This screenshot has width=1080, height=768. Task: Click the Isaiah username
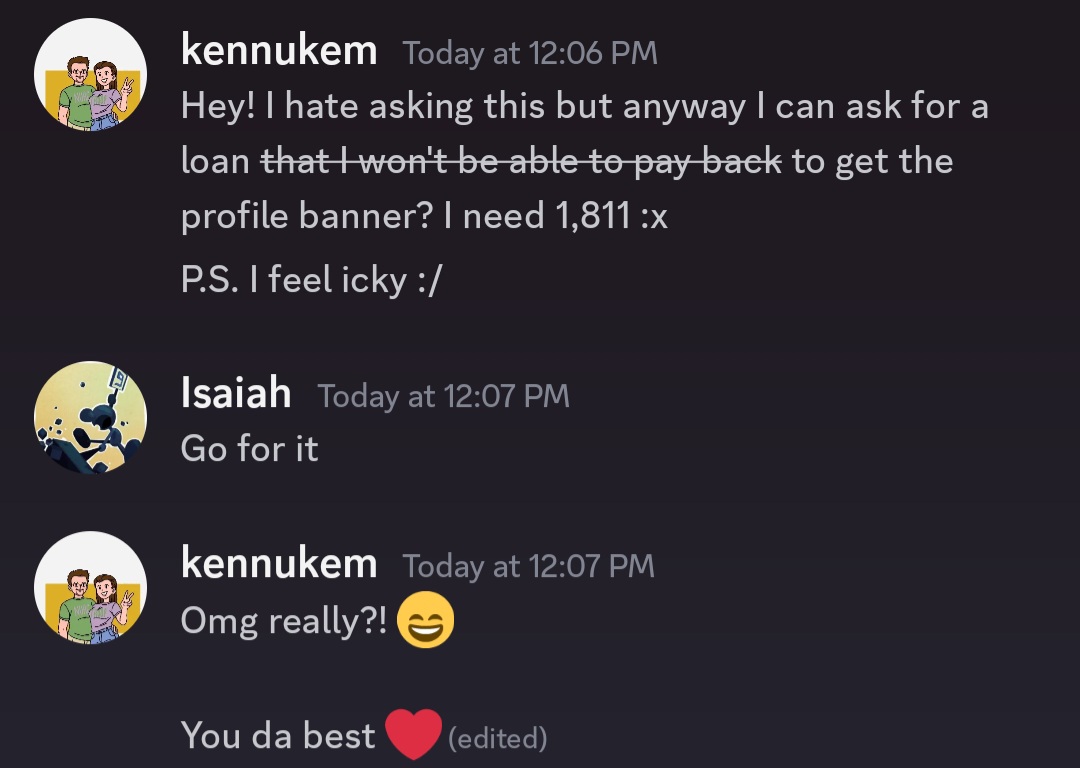coord(236,393)
